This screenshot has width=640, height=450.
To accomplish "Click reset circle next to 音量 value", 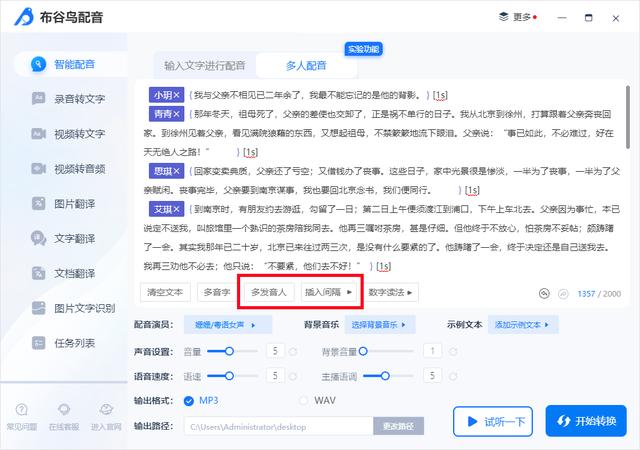I will point(293,351).
